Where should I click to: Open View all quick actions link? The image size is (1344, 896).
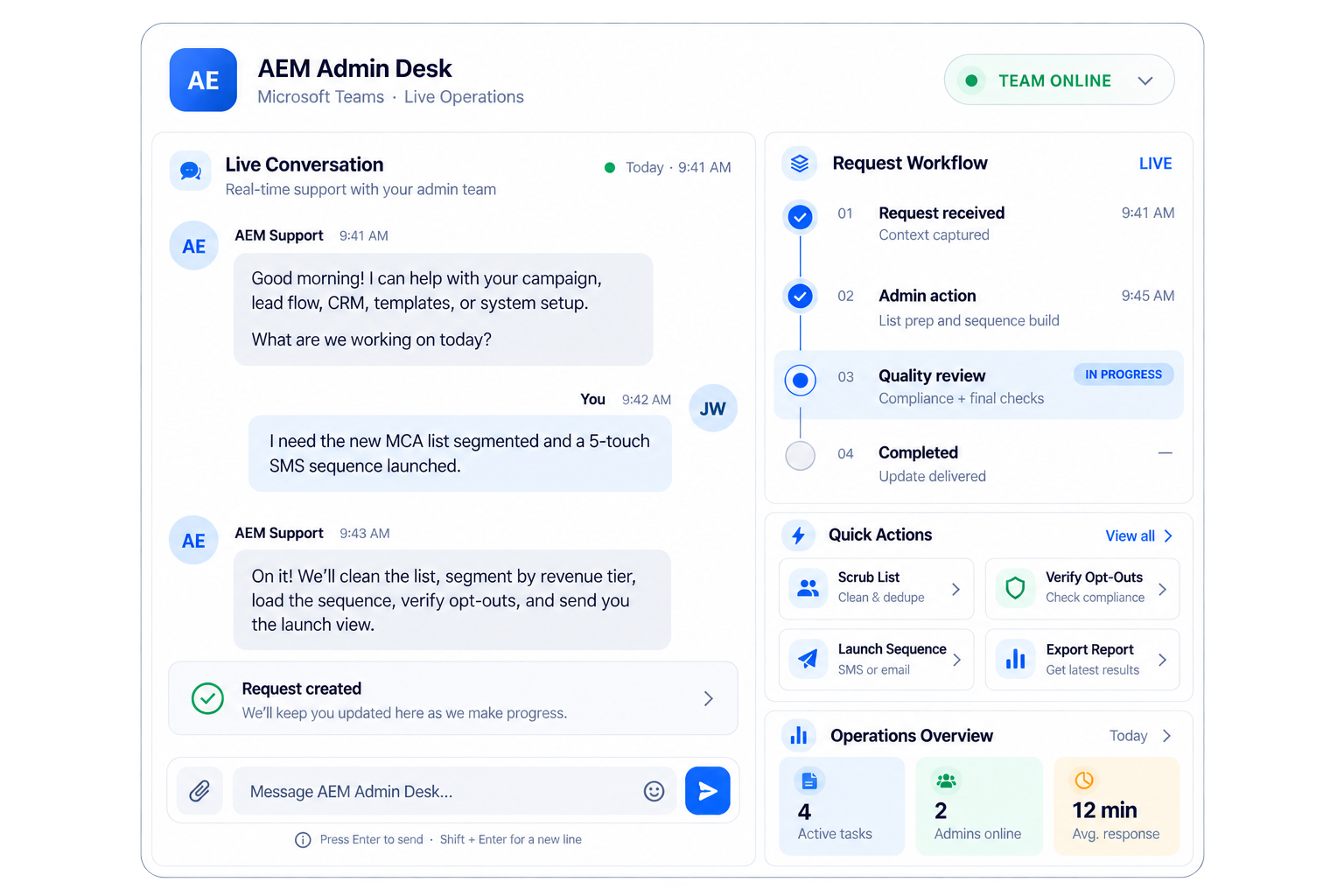tap(1138, 535)
